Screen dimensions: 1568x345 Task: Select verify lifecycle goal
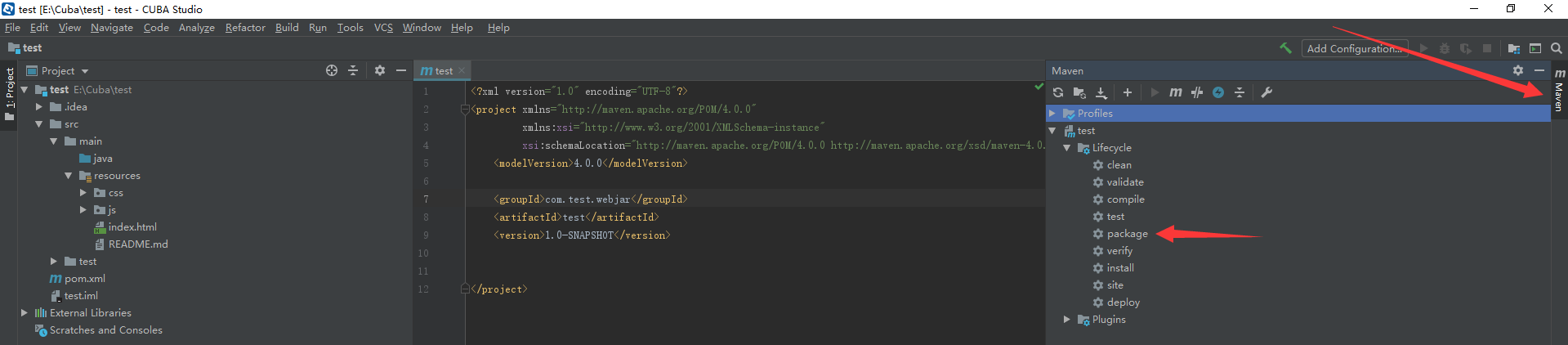point(1113,251)
